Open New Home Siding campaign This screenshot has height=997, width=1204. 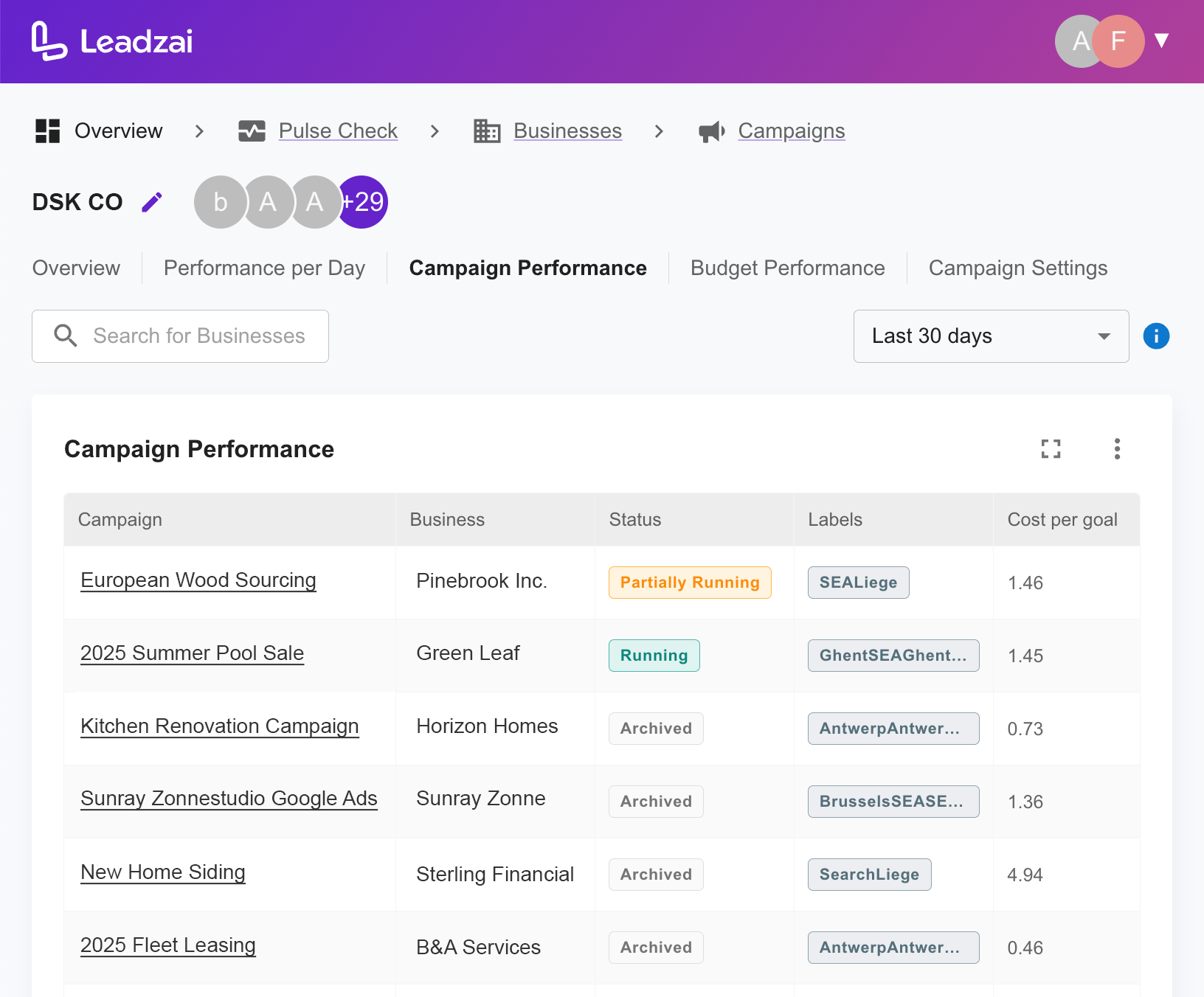pos(163,873)
